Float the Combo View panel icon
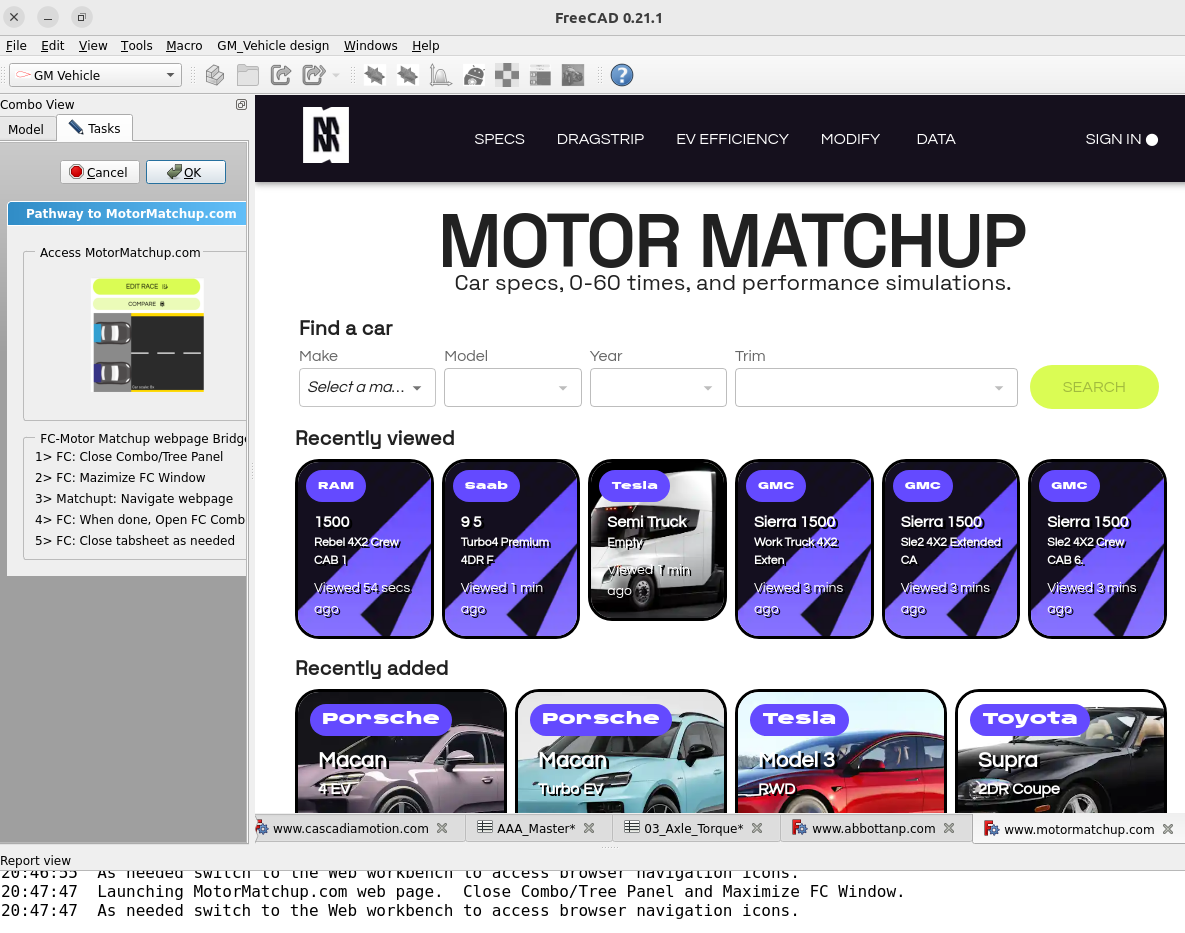Viewport: 1185px width, 933px height. [x=241, y=105]
